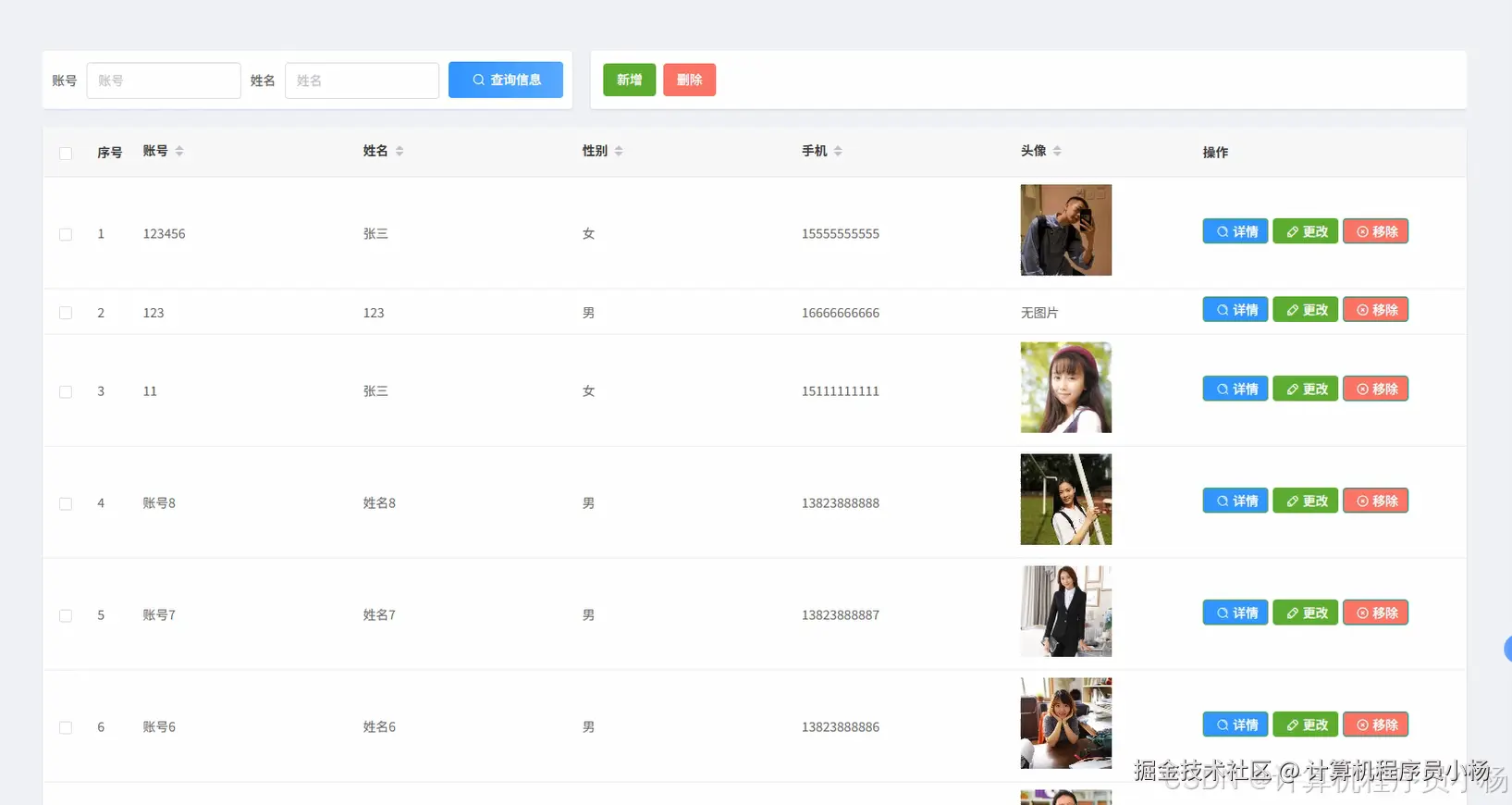Click phone number 13823888888
1512x805 pixels.
pos(841,503)
